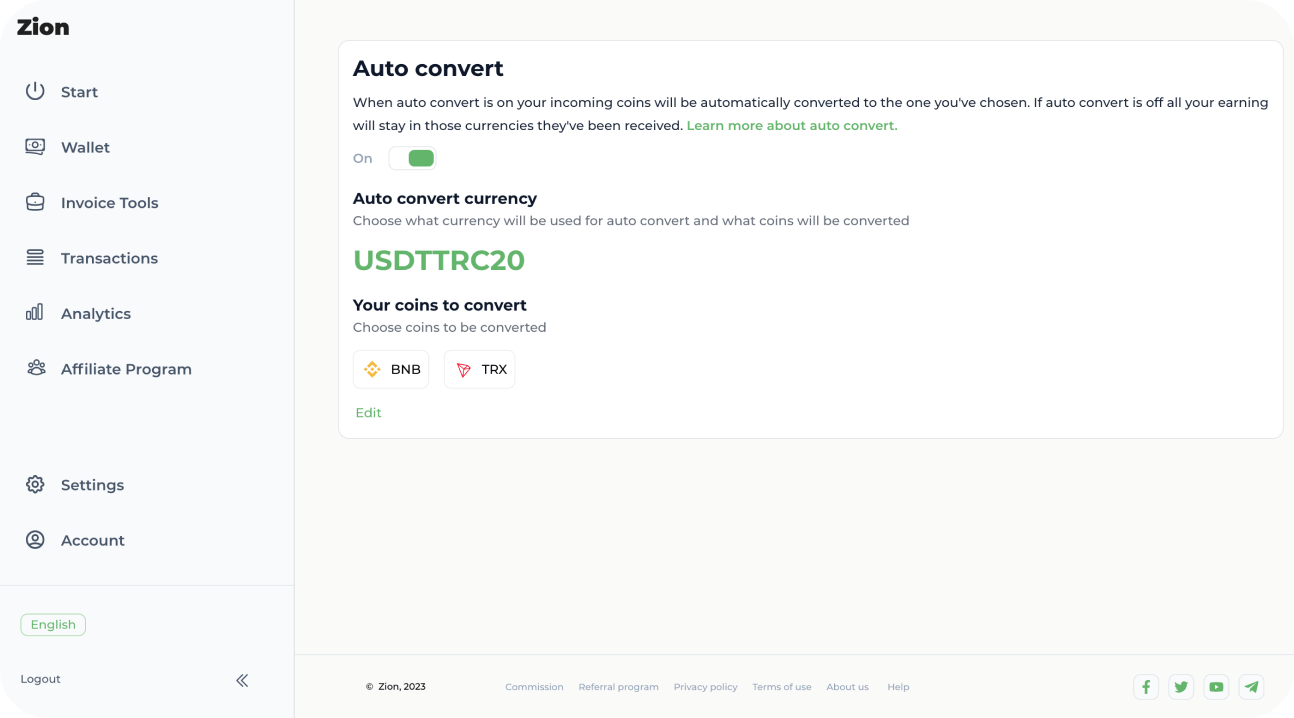The width and height of the screenshot is (1294, 718).
Task: Click the Wallet icon in sidebar
Action: [35, 147]
